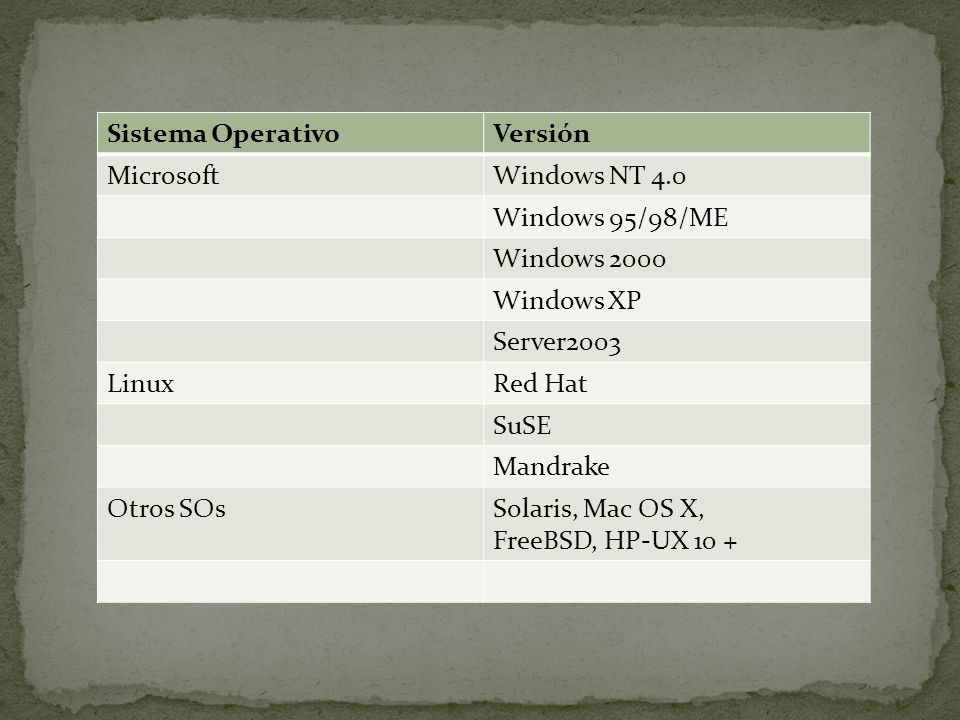
Task: Click the Microsoft table cell
Action: (290, 175)
